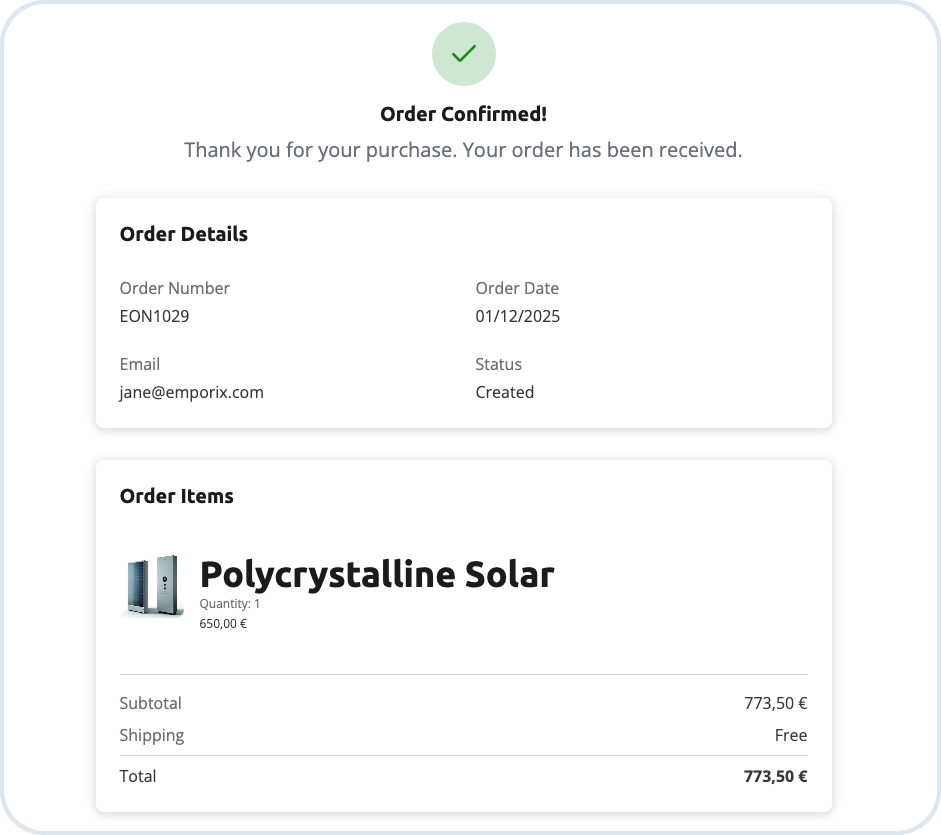The width and height of the screenshot is (941, 835).
Task: Click the Order Number label
Action: tap(174, 288)
